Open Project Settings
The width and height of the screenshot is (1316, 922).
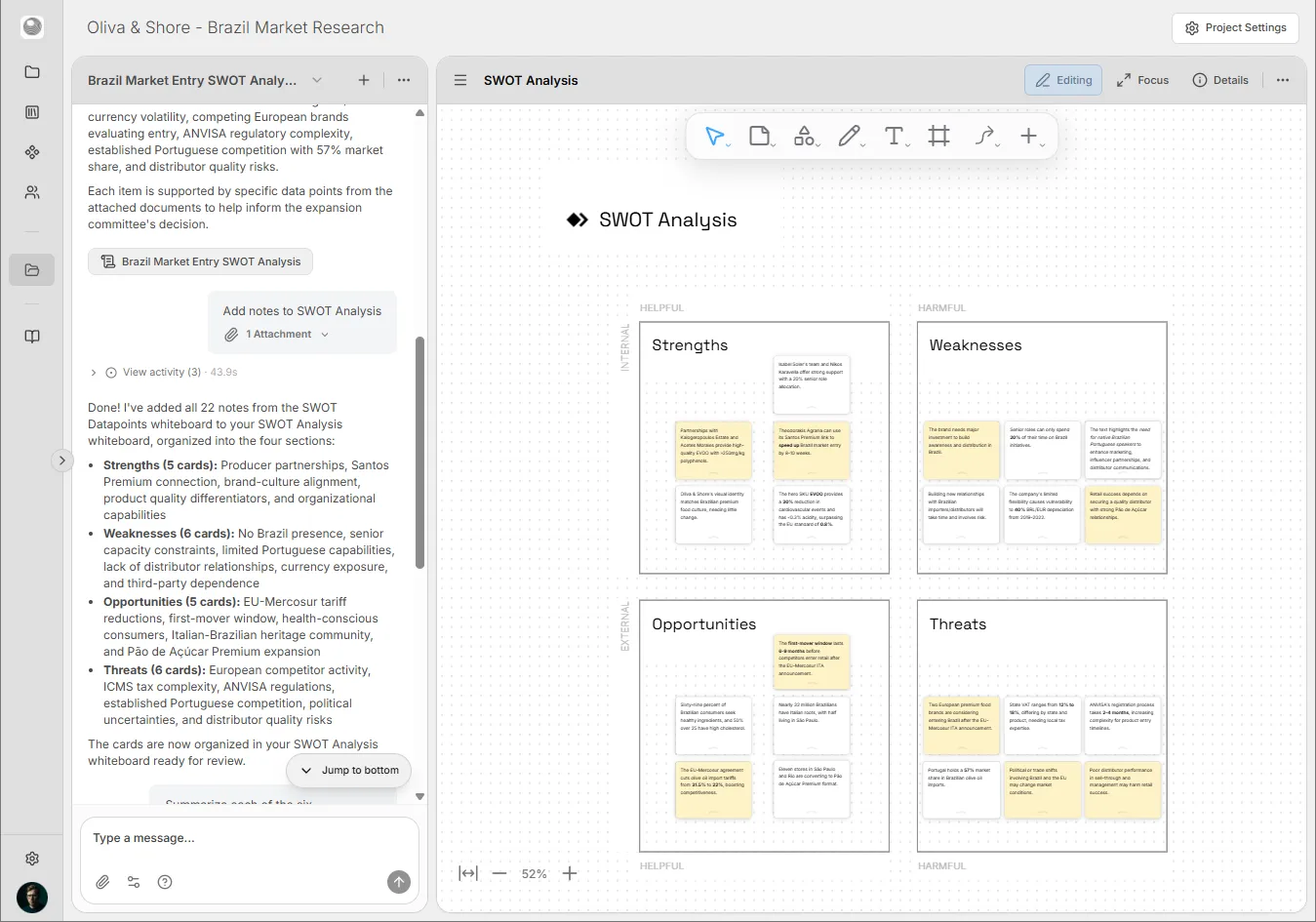[1236, 27]
